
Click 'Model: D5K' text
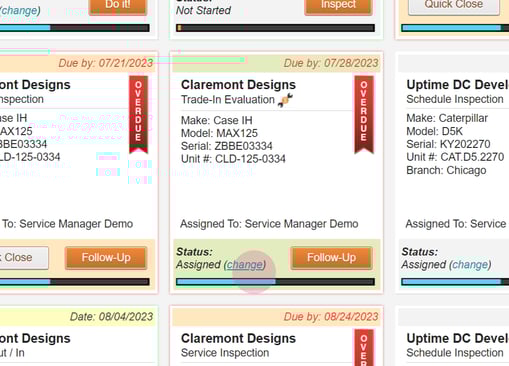pos(435,131)
